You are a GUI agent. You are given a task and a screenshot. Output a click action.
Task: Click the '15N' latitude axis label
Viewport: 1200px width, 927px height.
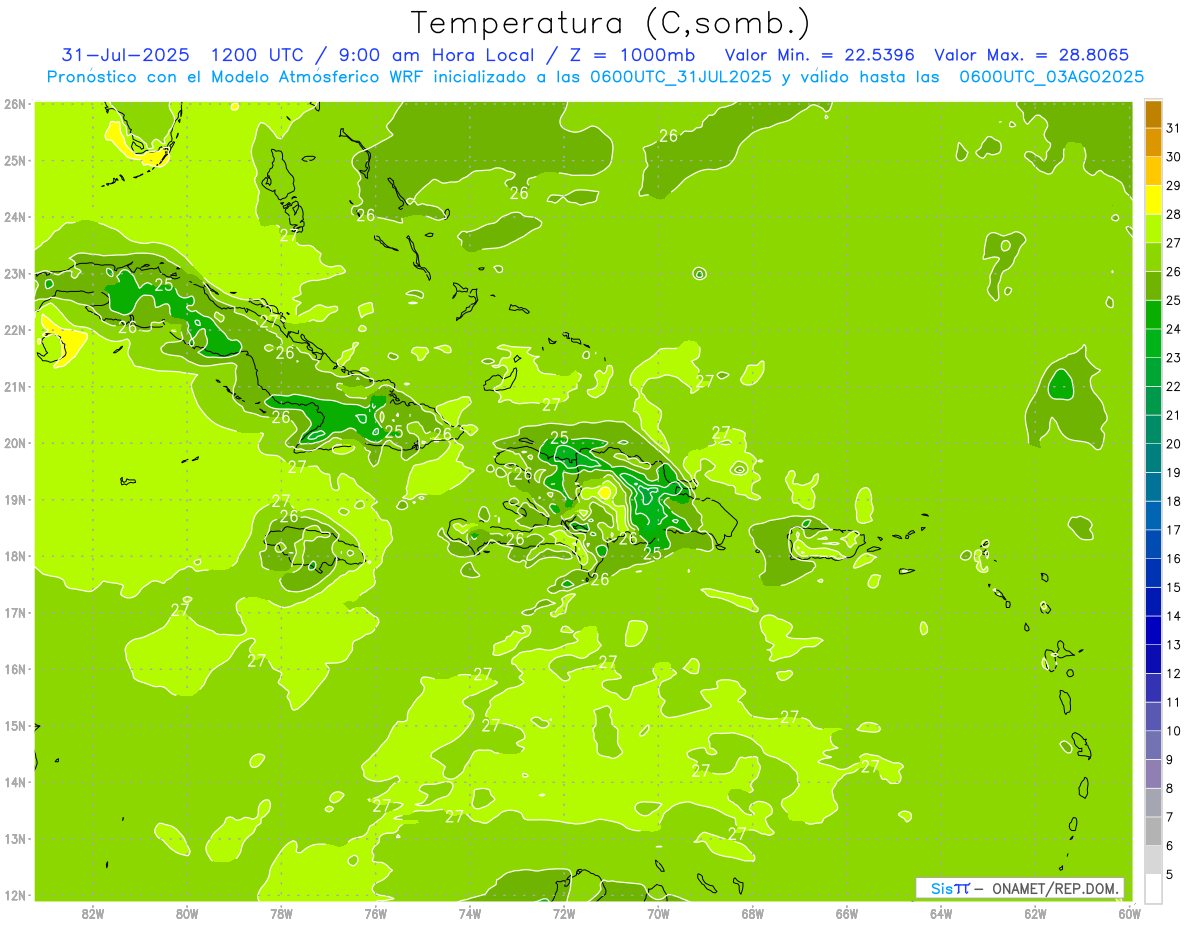(14, 726)
